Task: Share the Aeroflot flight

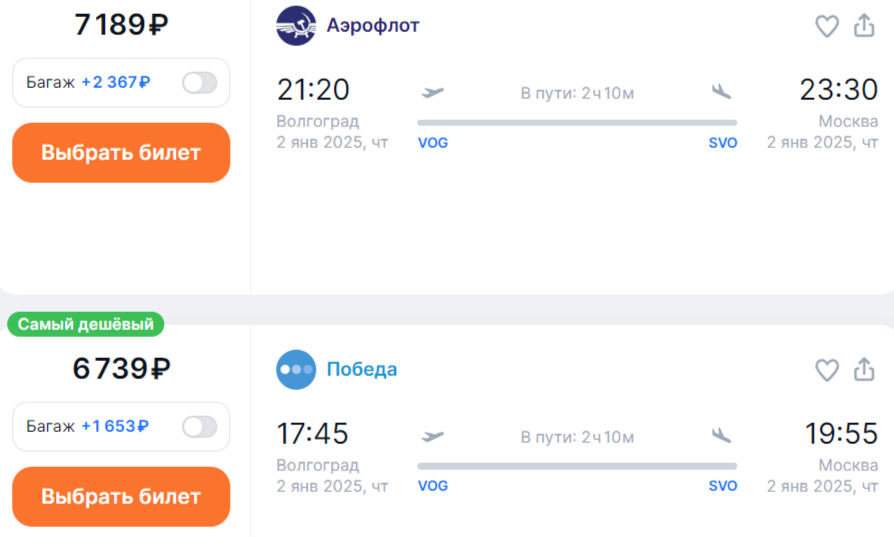Action: (864, 27)
